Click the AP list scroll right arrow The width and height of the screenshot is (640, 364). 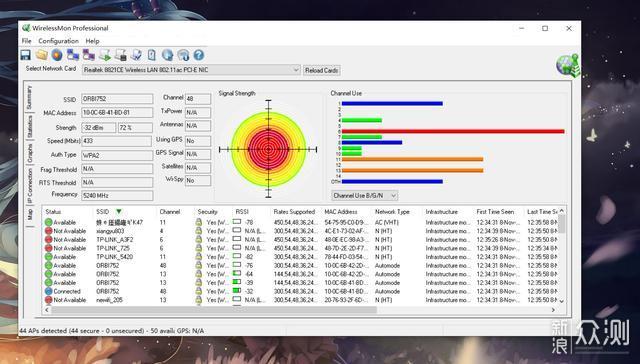point(553,310)
